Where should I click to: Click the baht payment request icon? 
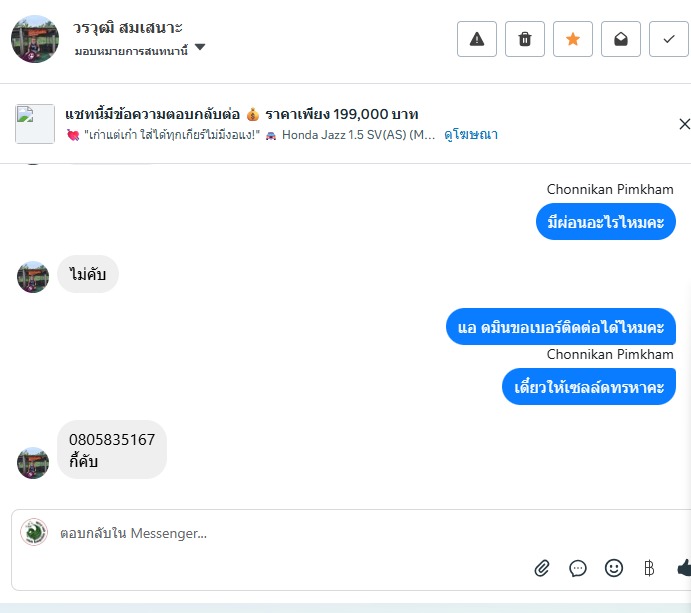[649, 568]
